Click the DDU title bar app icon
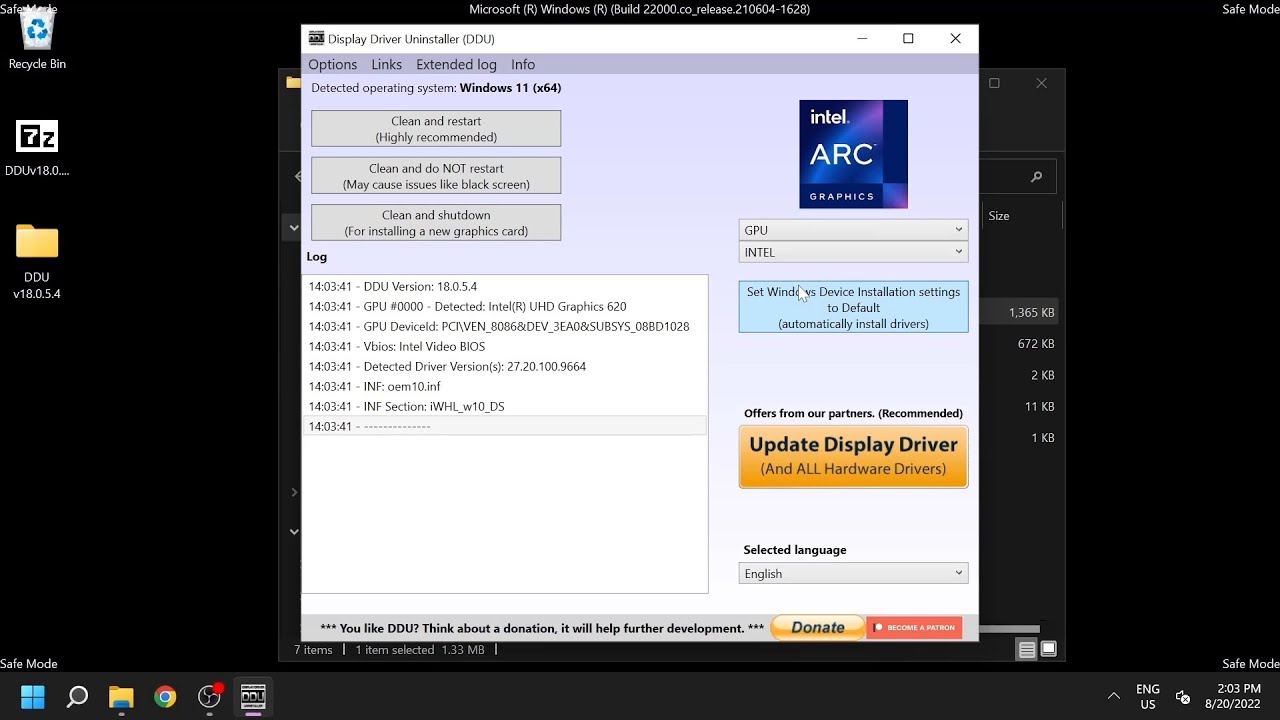 [x=316, y=38]
